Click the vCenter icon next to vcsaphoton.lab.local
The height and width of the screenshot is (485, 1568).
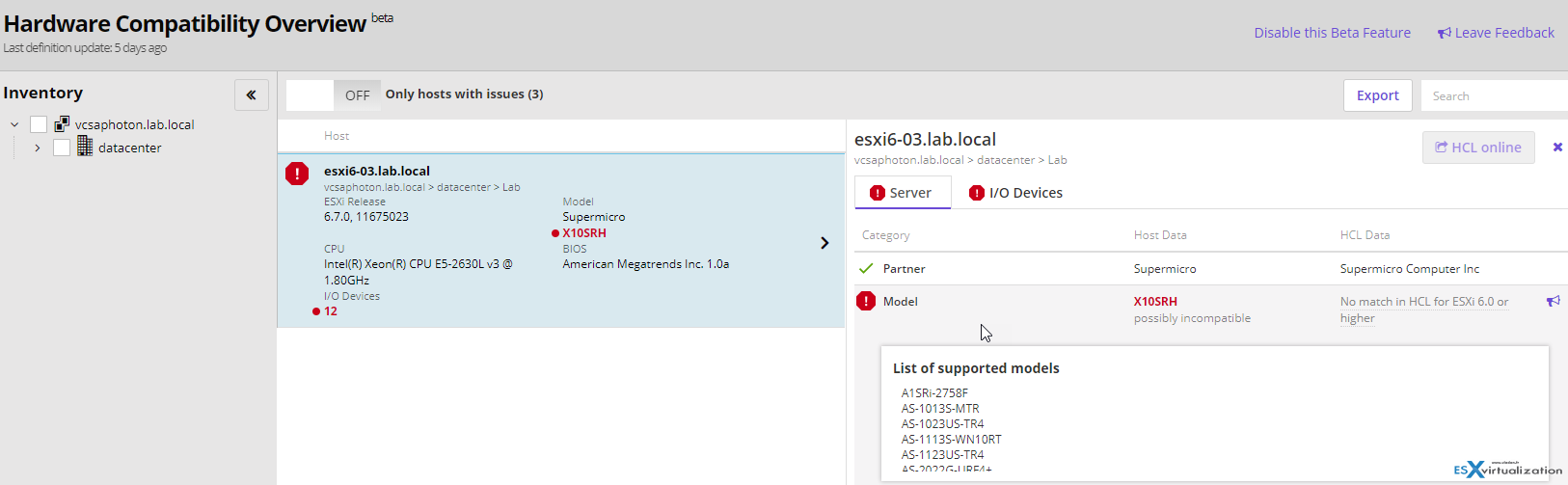pyautogui.click(x=62, y=123)
